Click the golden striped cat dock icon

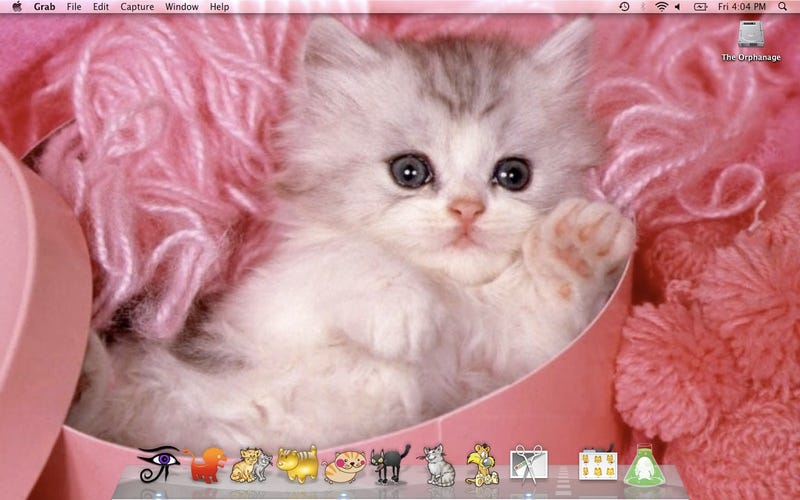(x=297, y=464)
